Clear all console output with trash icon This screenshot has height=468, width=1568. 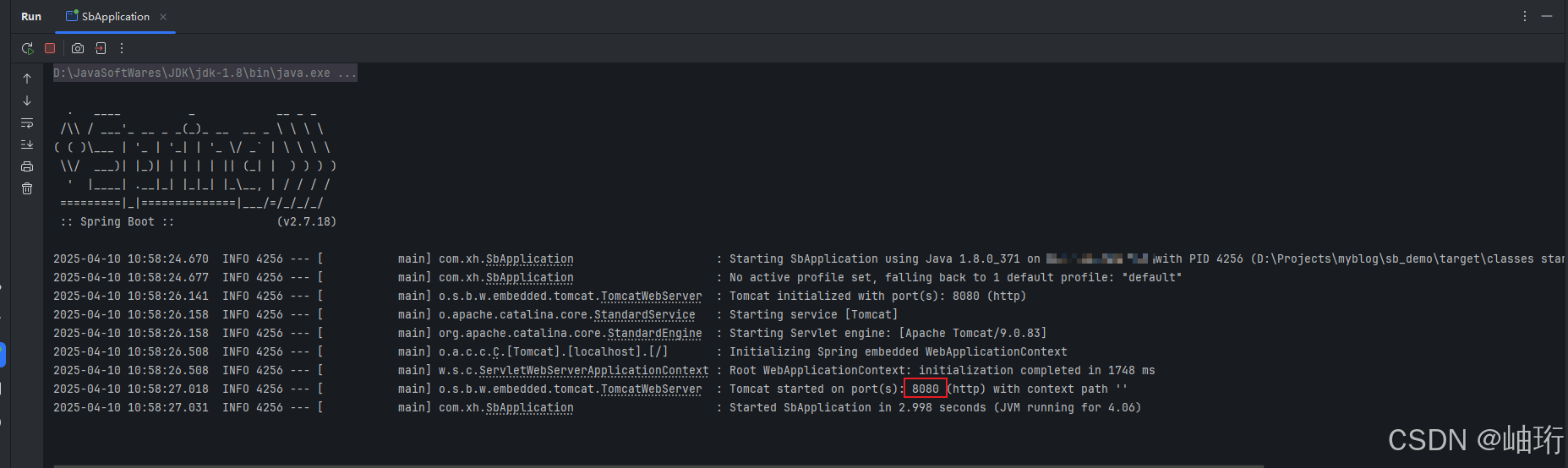(27, 188)
